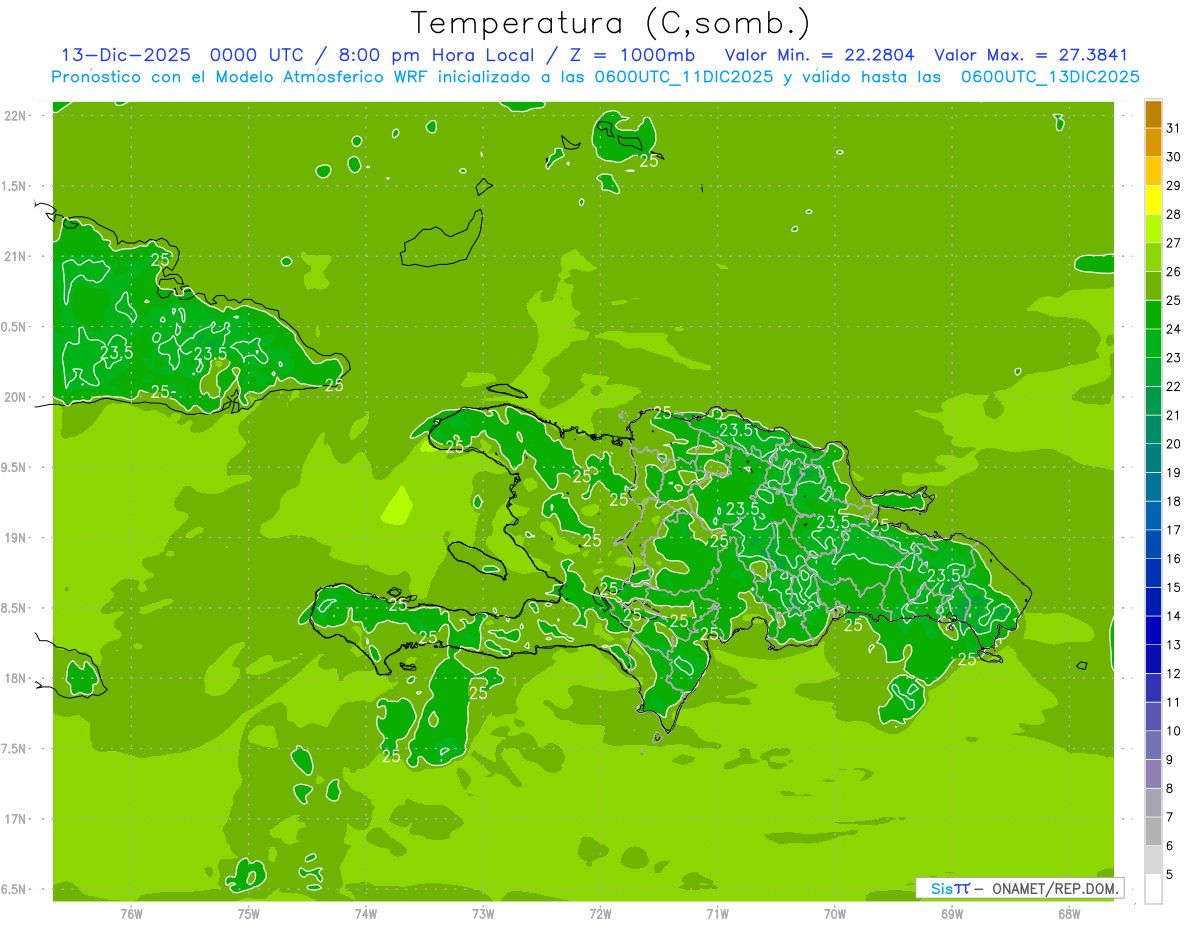Click the "18N" latitude axis label

pos(17,679)
